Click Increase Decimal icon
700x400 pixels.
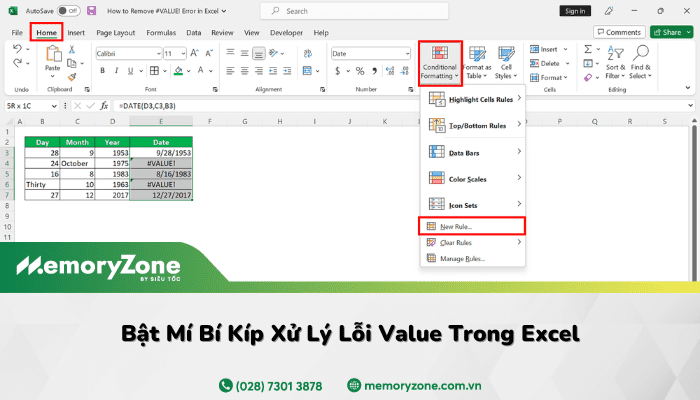[390, 71]
